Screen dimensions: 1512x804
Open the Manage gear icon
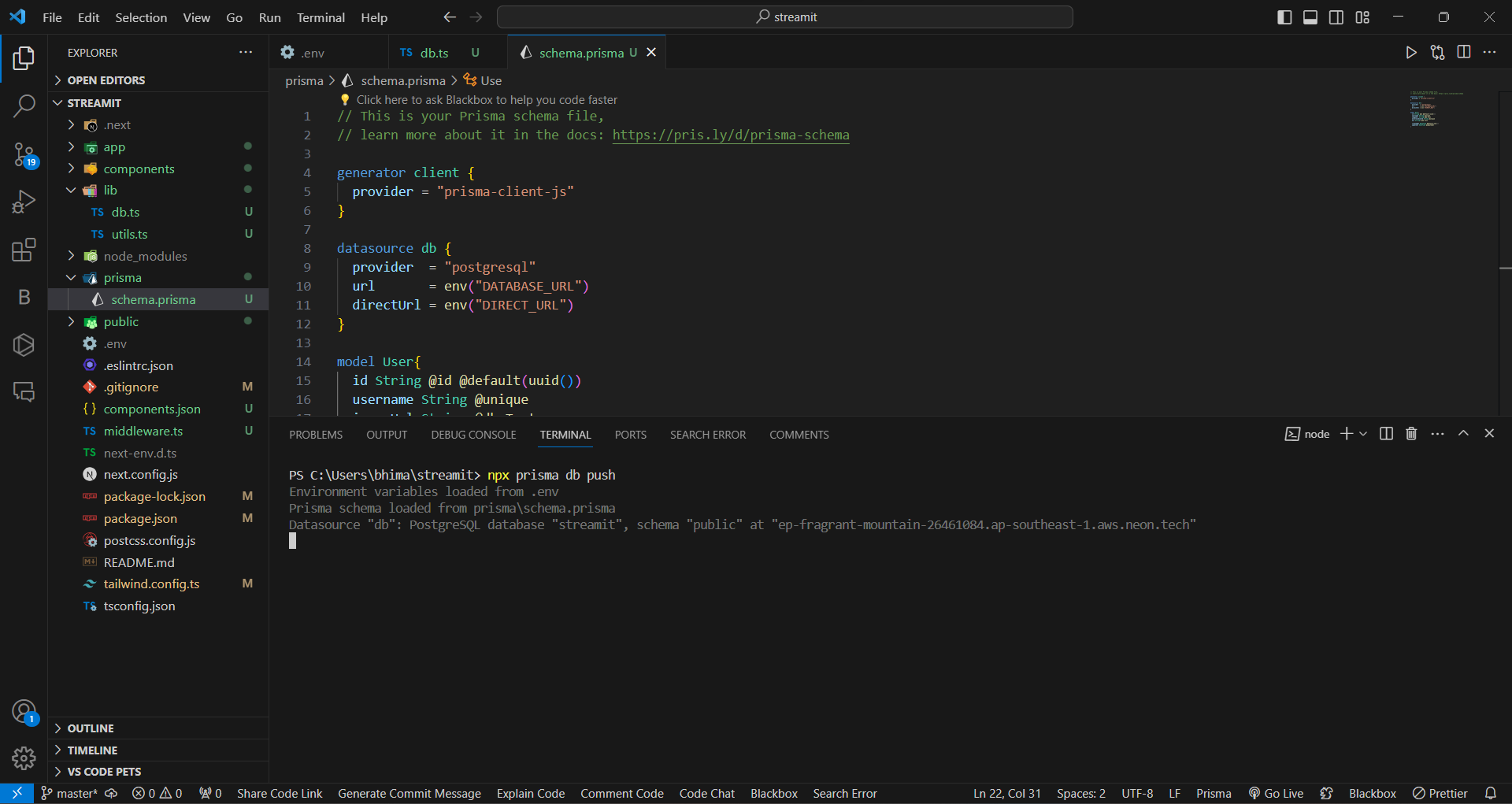click(x=24, y=758)
